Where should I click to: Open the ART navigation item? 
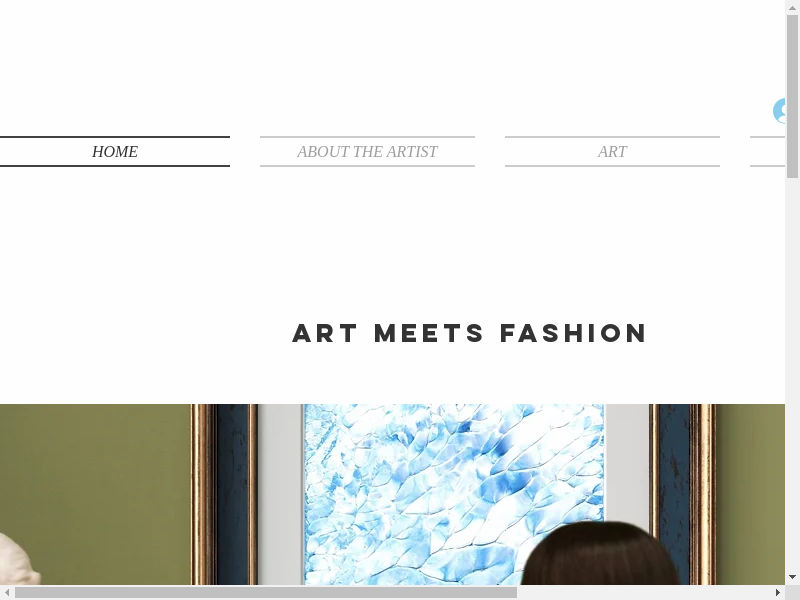612,152
